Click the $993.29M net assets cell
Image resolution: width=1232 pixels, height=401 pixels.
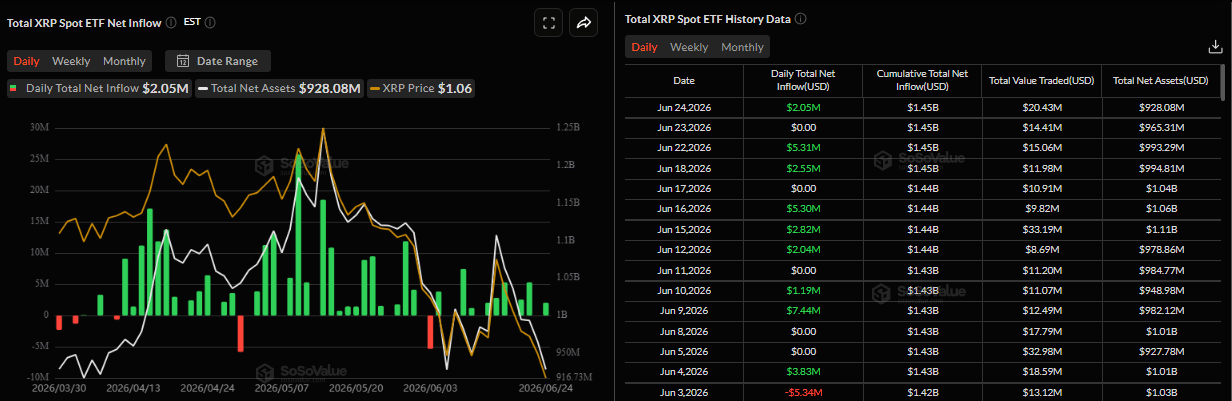(x=1160, y=147)
